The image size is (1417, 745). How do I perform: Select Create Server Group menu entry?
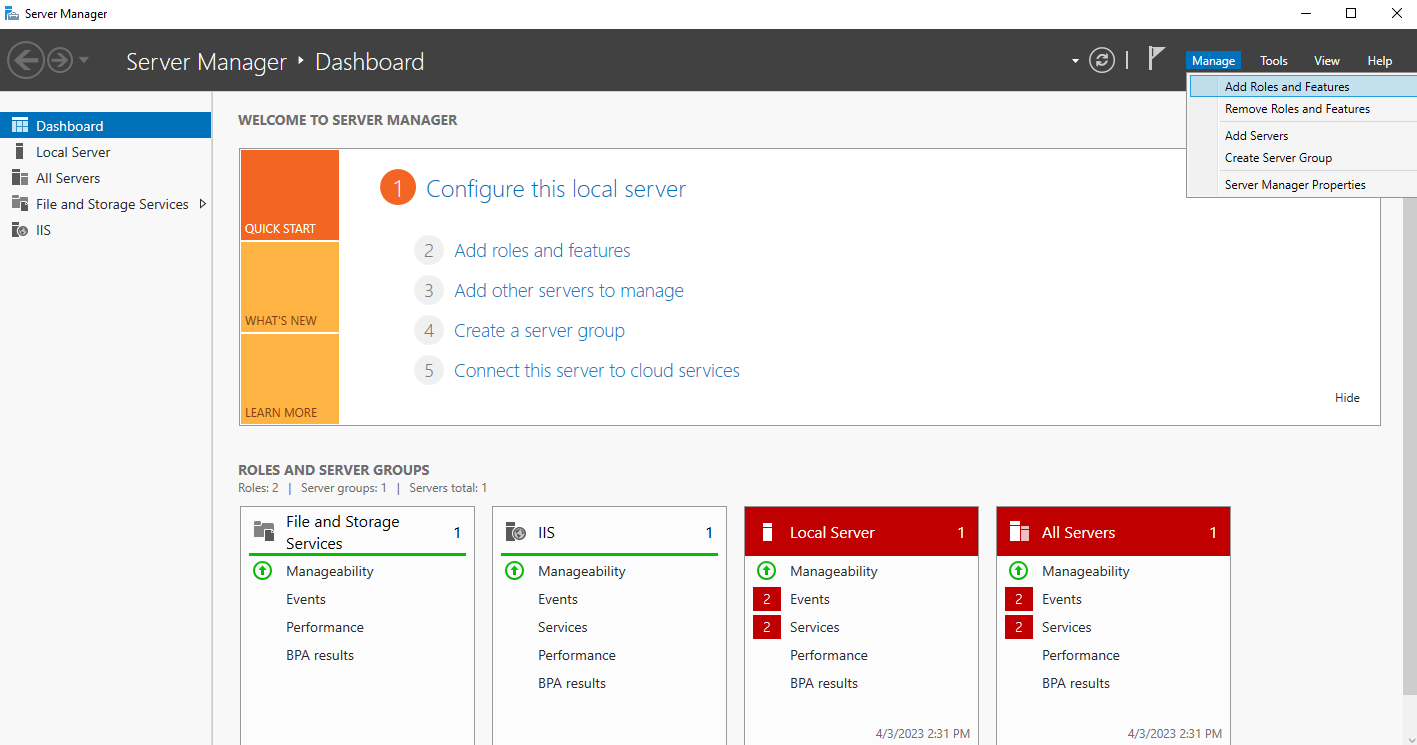pos(1303,158)
